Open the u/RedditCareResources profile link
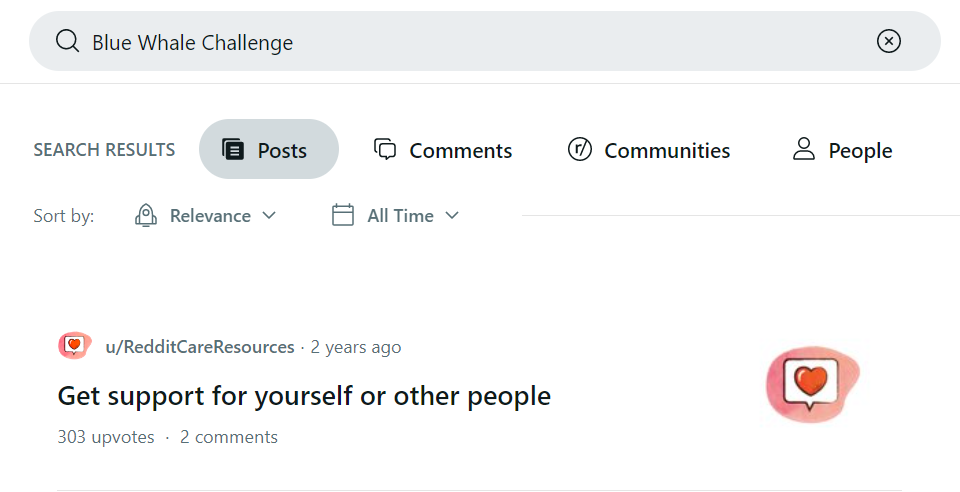Image resolution: width=960 pixels, height=492 pixels. [200, 347]
